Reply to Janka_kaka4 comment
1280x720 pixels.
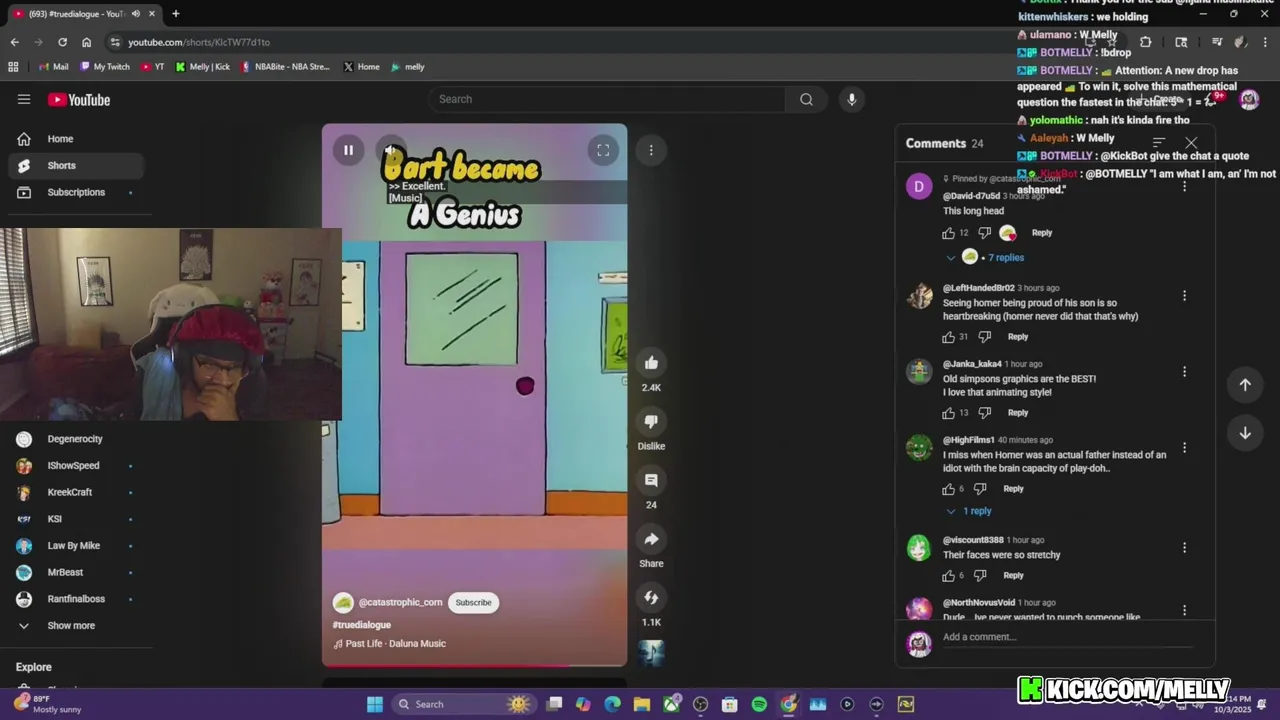1018,413
